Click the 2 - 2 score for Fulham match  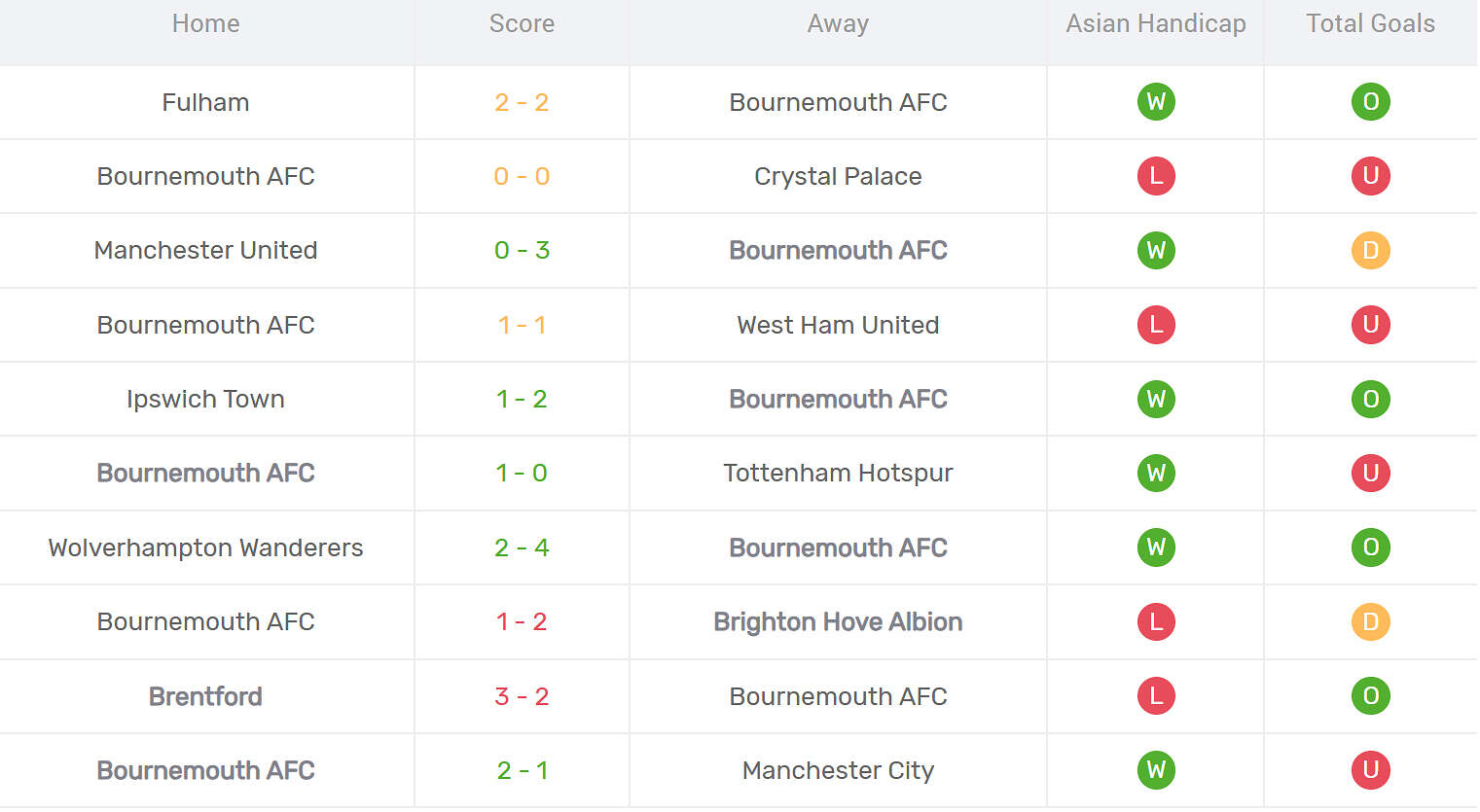(x=522, y=102)
